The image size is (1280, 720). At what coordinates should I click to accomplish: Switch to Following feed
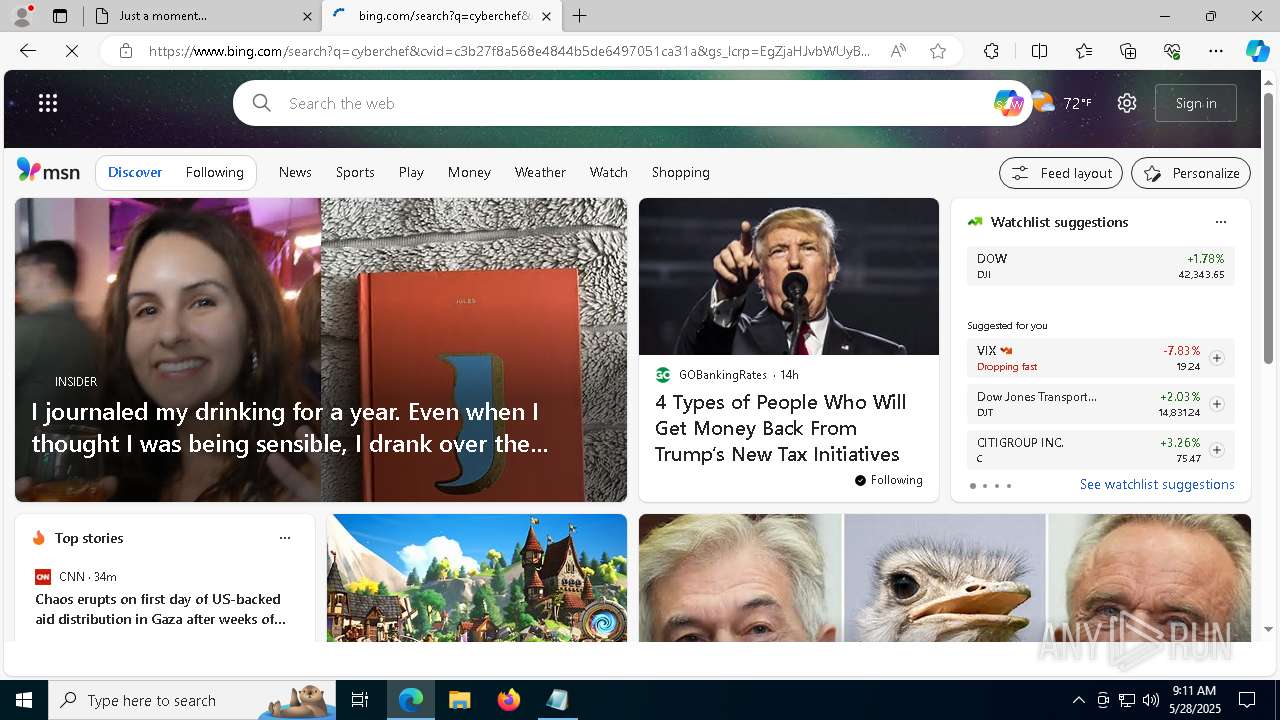pos(215,172)
